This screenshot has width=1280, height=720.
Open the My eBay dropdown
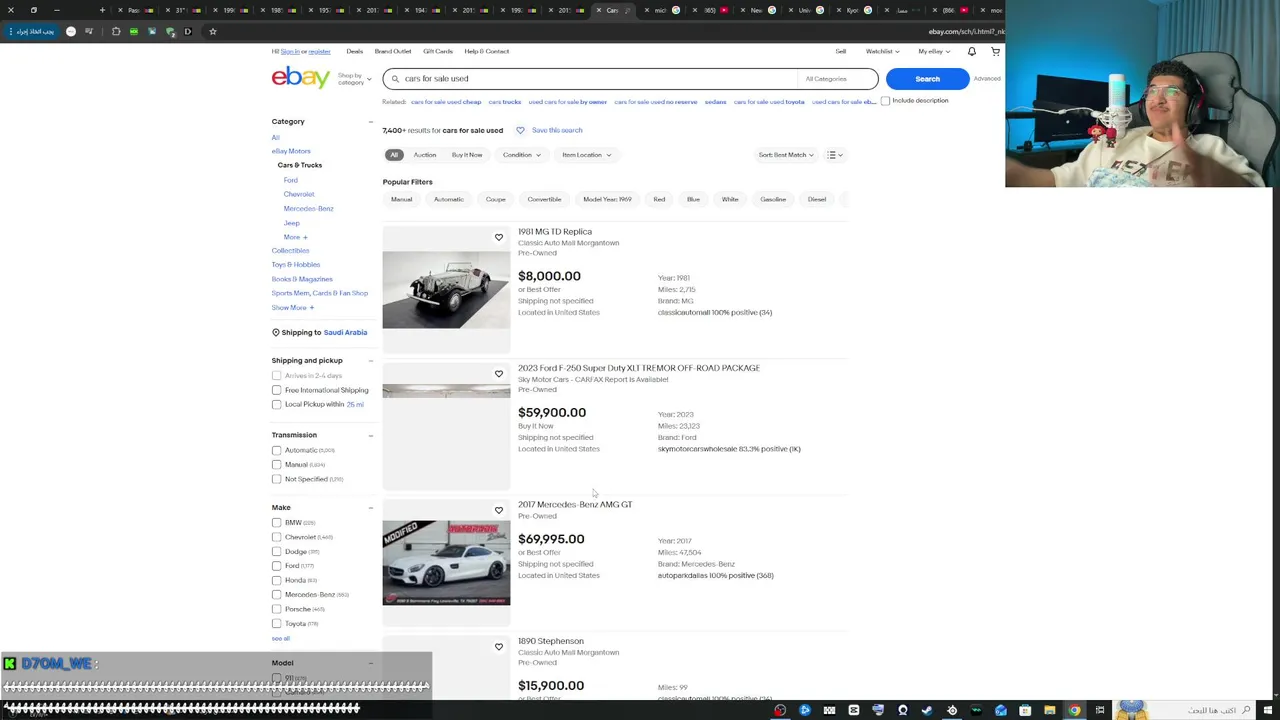click(x=932, y=51)
